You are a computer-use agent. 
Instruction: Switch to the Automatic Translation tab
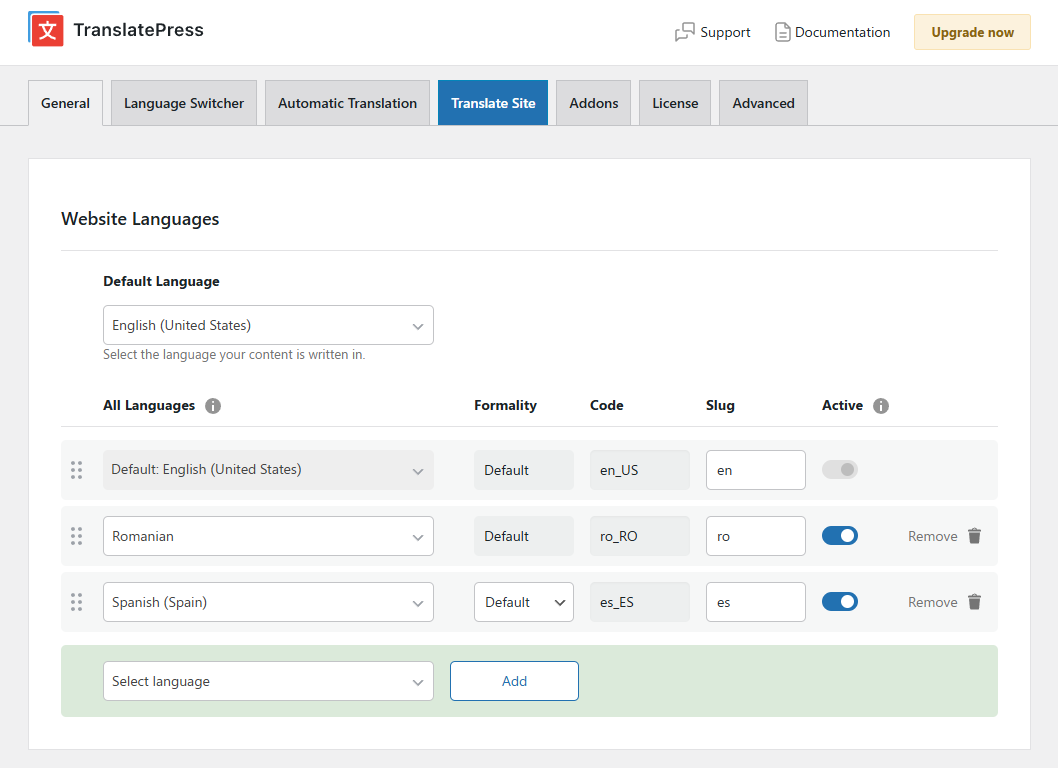tap(347, 103)
